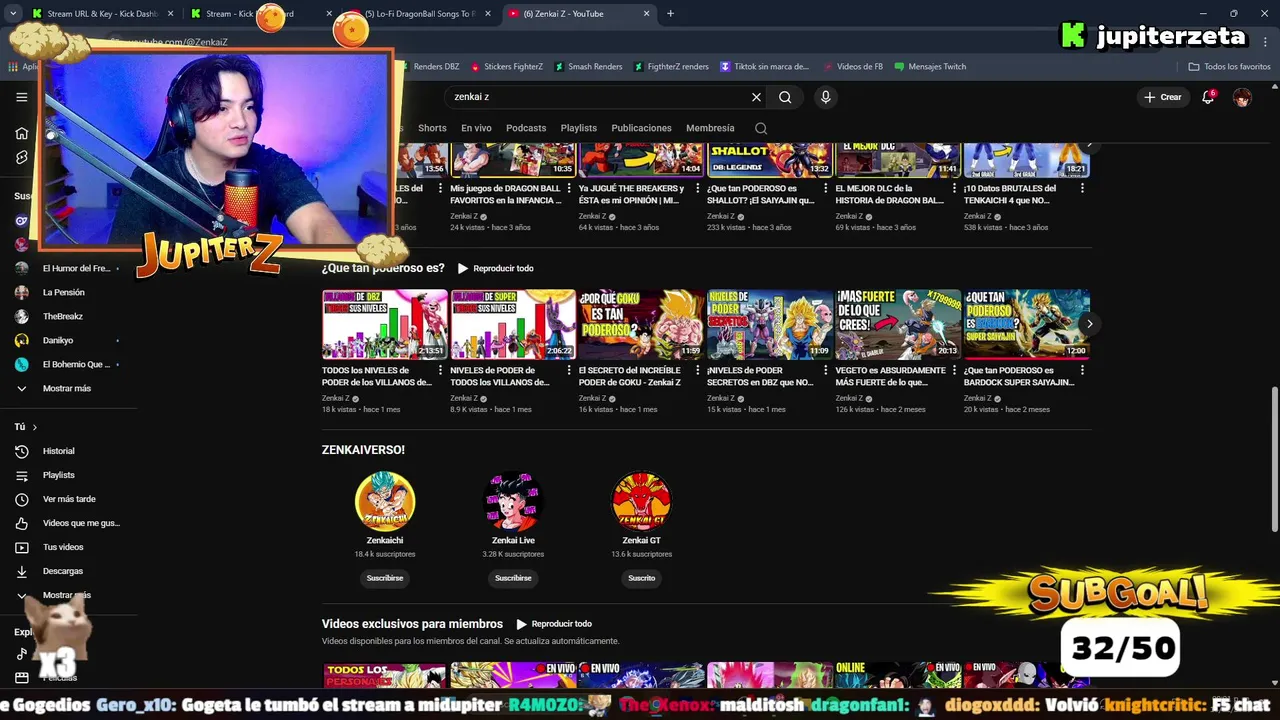Open the YouTube hamburger guide menu

(21, 97)
